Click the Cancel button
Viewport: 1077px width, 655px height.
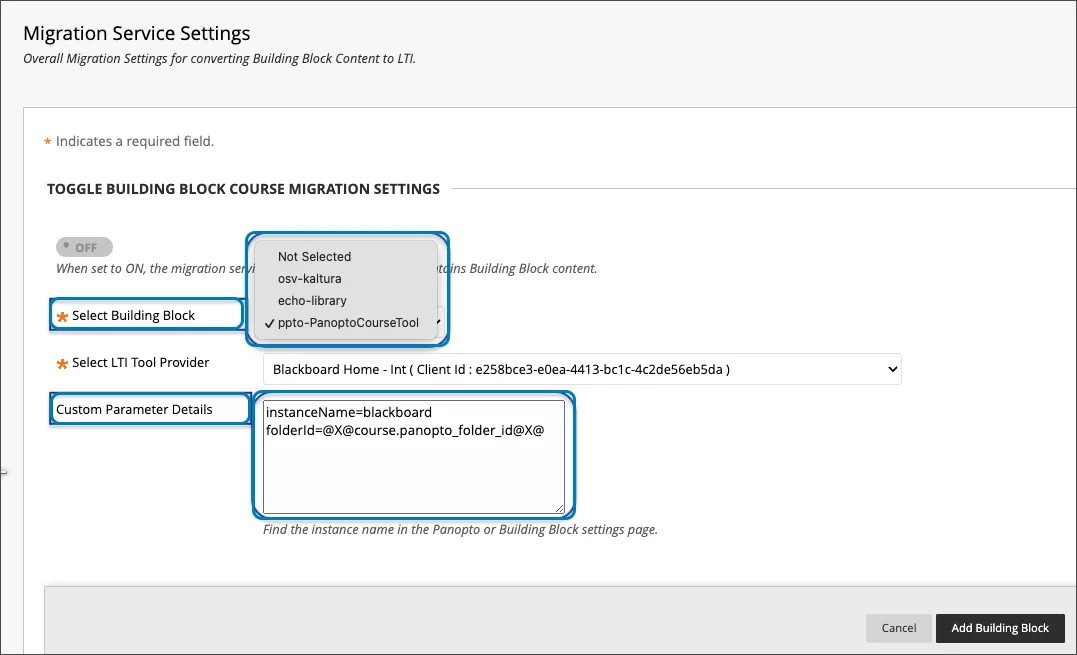point(898,628)
